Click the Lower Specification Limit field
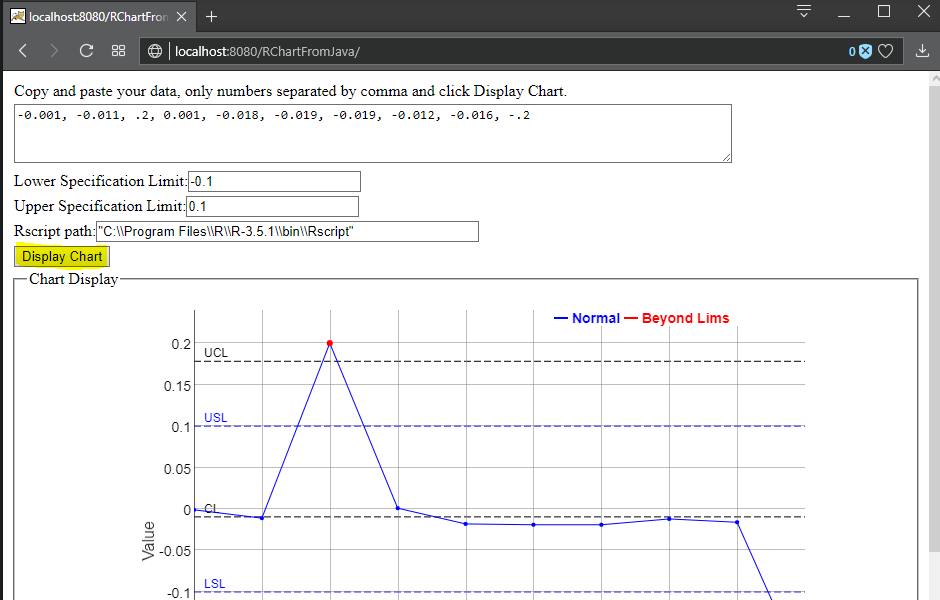Viewport: 940px width, 600px height. 274,182
